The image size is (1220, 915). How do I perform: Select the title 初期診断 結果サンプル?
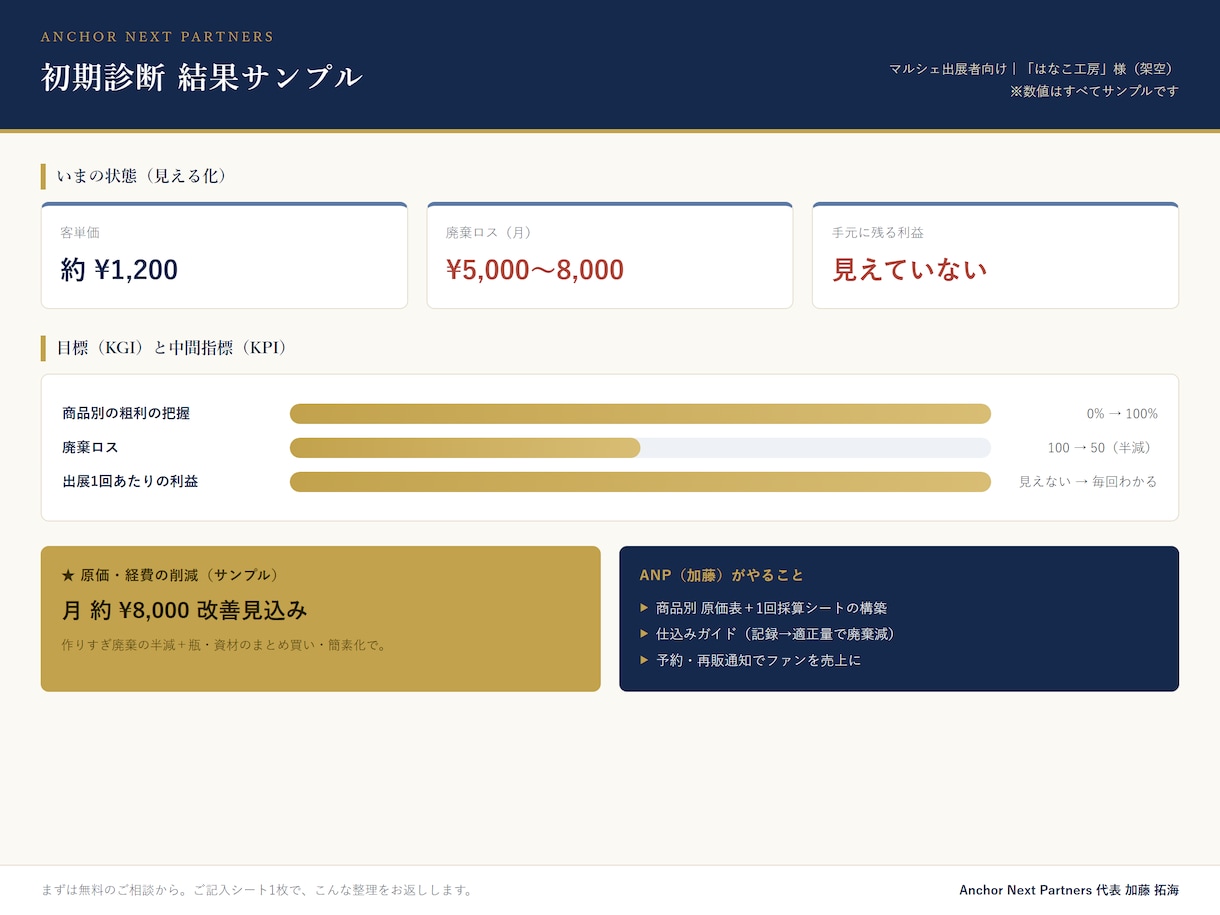tap(202, 77)
